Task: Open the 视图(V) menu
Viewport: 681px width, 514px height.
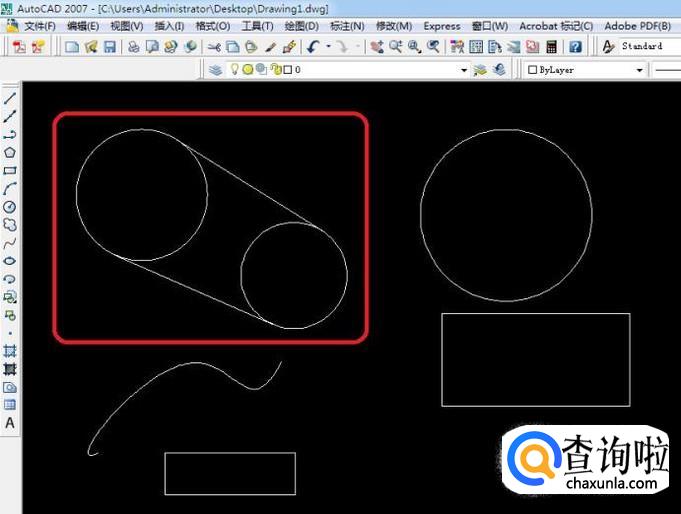Action: tap(126, 26)
